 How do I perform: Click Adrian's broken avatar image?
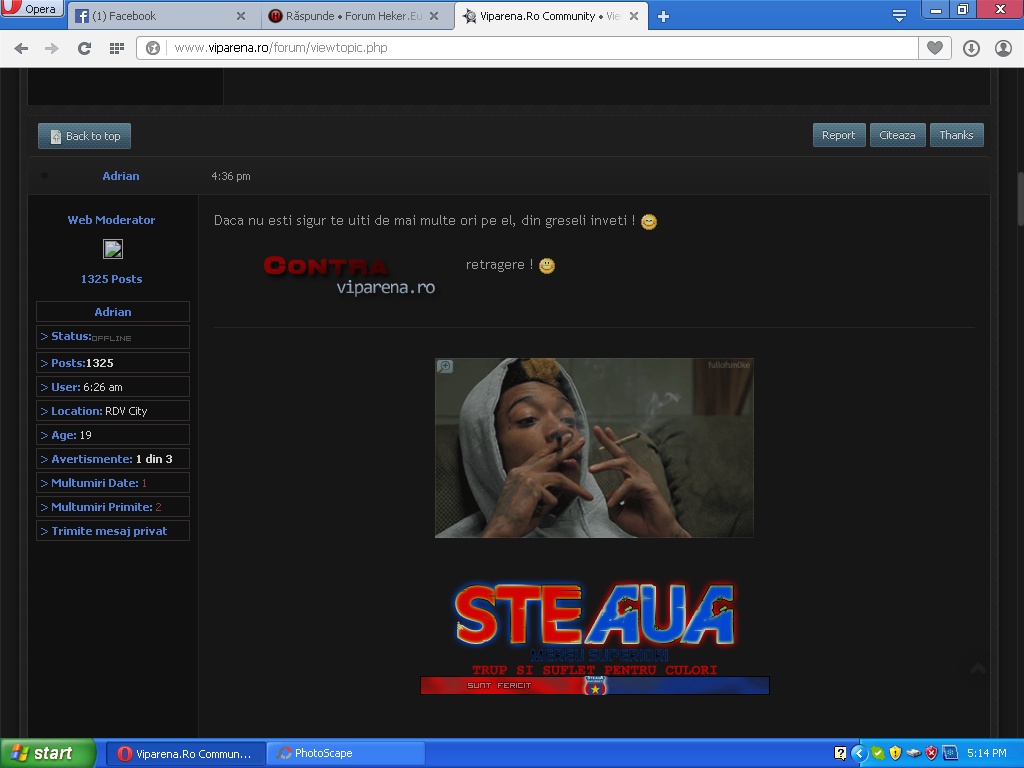pos(113,249)
